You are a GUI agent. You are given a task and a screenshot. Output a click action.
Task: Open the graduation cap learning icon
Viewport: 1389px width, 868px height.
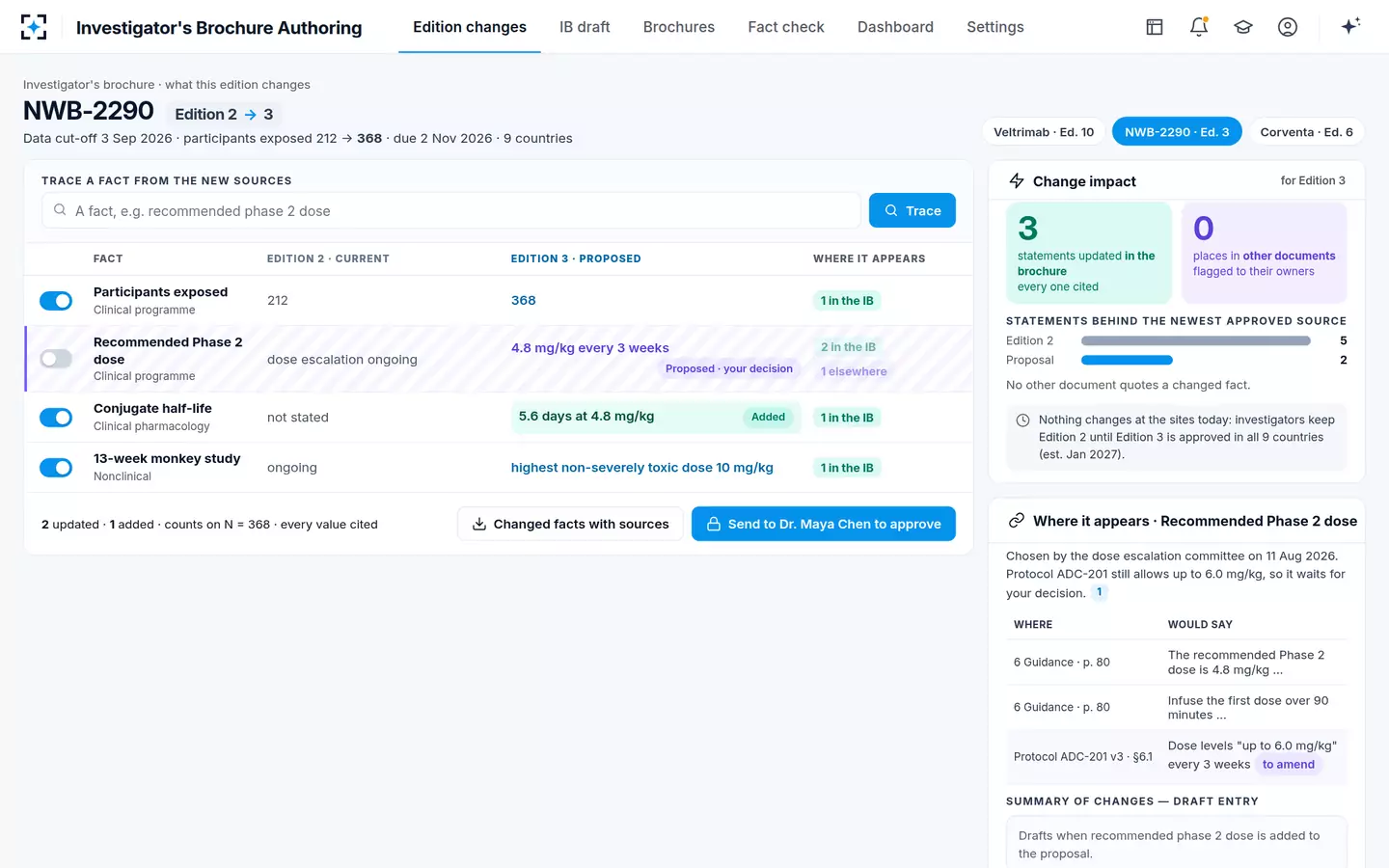coord(1243,27)
